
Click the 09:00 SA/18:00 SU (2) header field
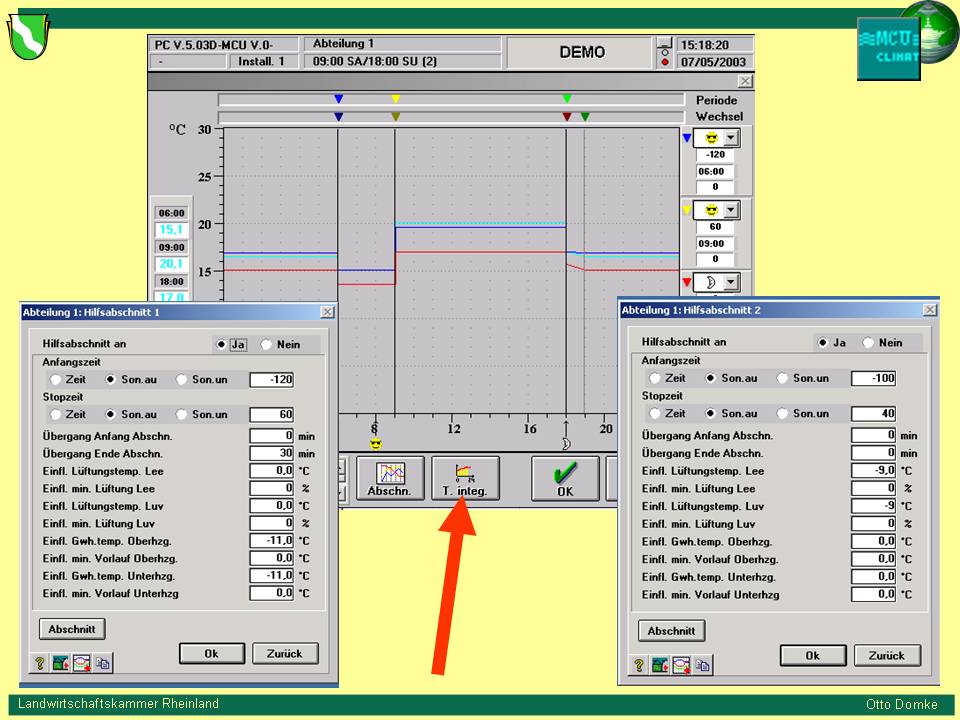tap(402, 61)
